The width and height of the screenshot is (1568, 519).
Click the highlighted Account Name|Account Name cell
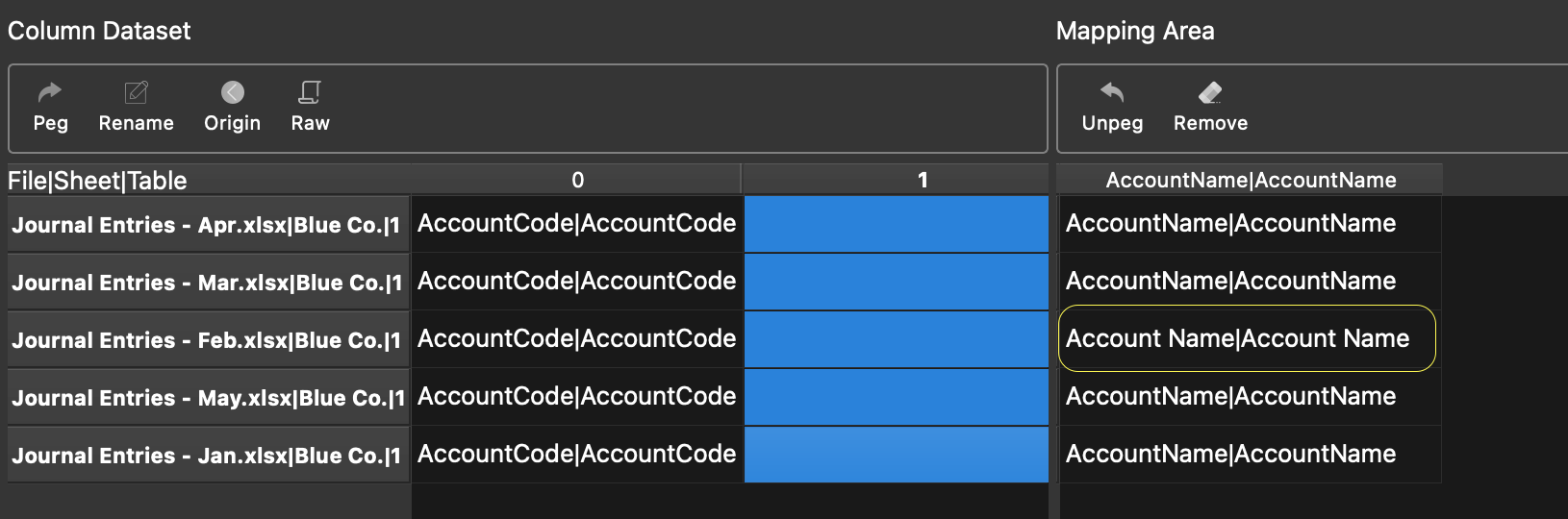[x=1247, y=338]
